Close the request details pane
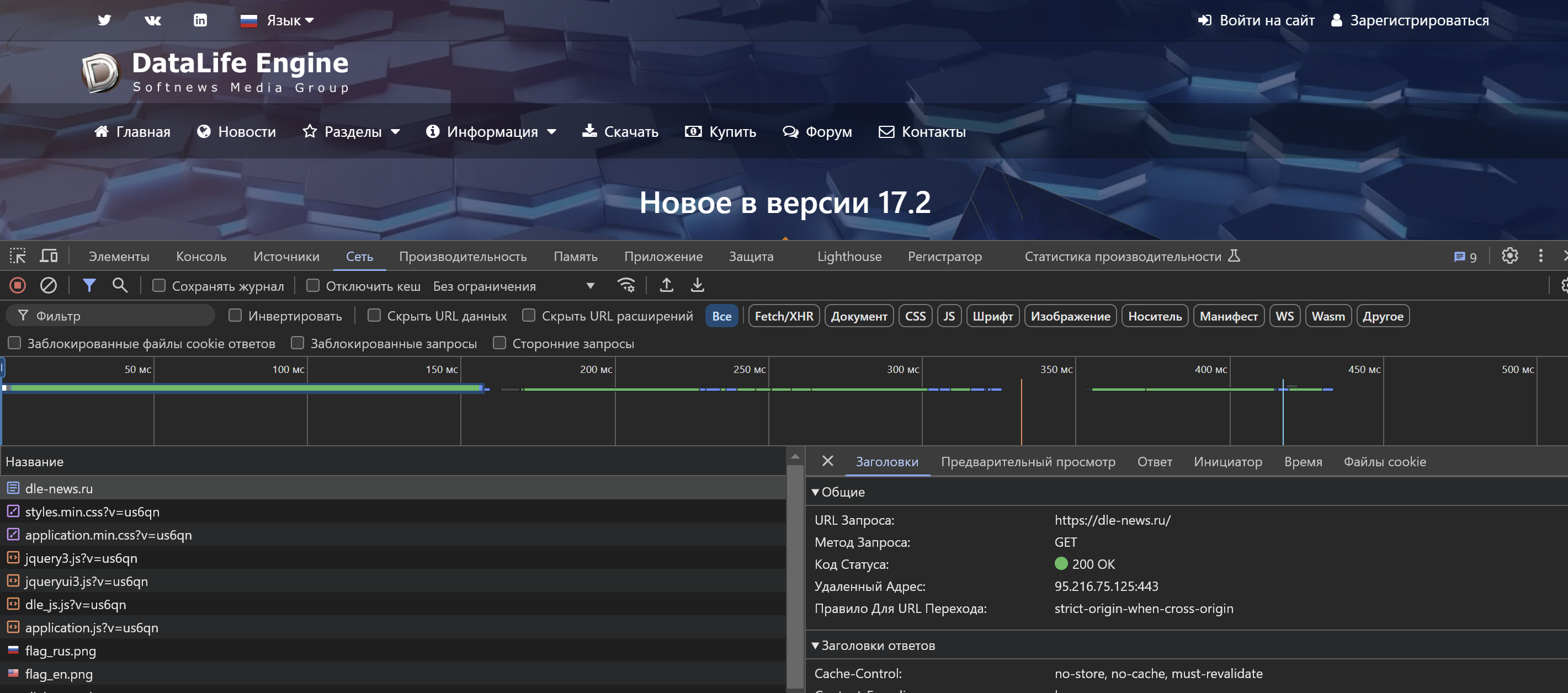The image size is (1568, 693). coord(827,461)
